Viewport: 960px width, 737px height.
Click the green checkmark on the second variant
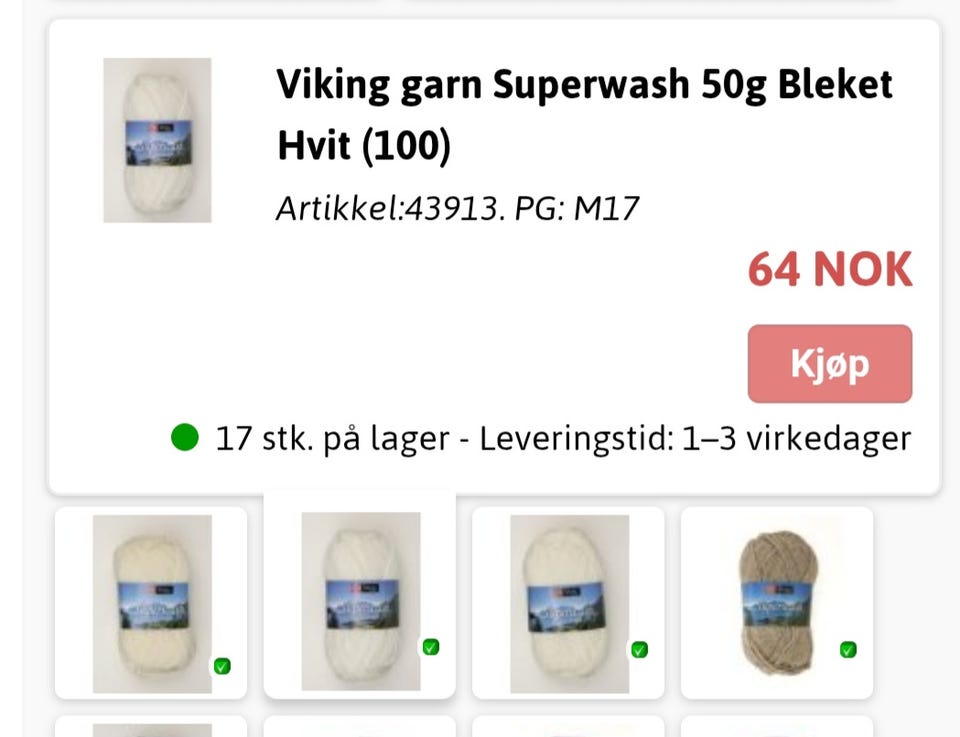430,647
